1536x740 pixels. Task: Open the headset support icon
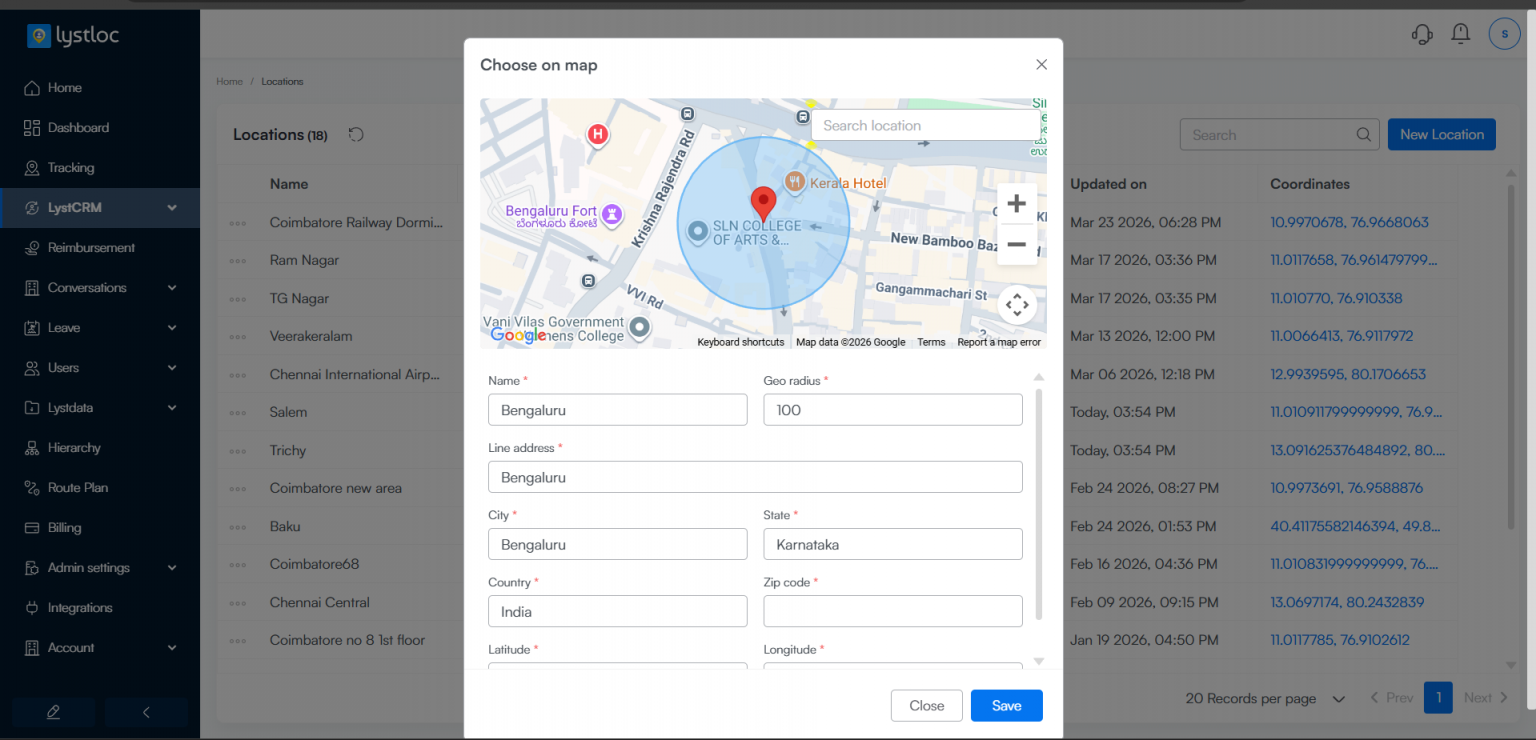pyautogui.click(x=1422, y=34)
